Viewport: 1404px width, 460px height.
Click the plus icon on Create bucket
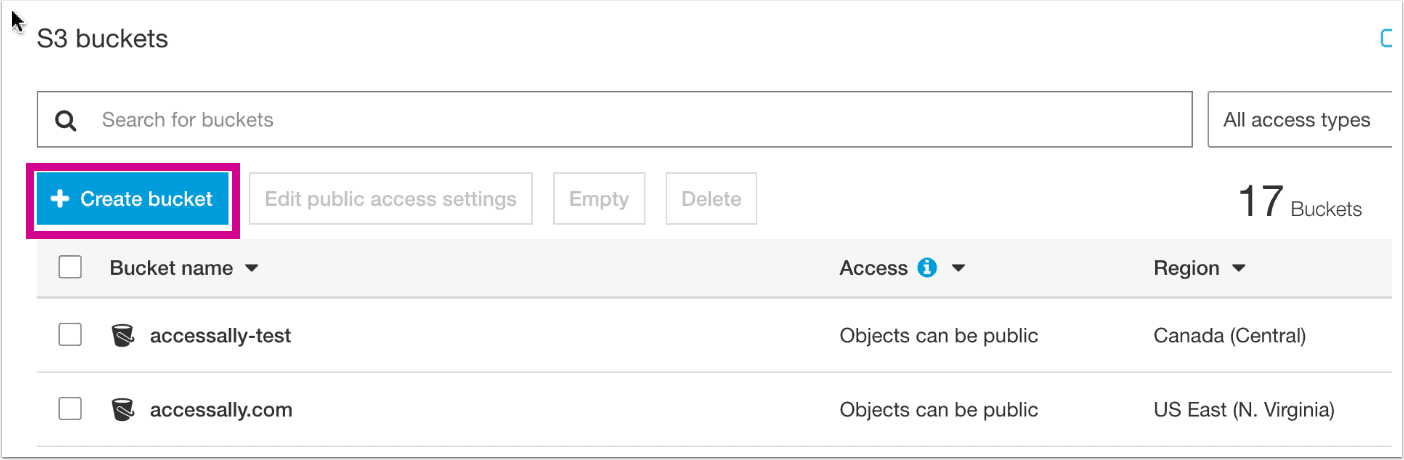(60, 199)
